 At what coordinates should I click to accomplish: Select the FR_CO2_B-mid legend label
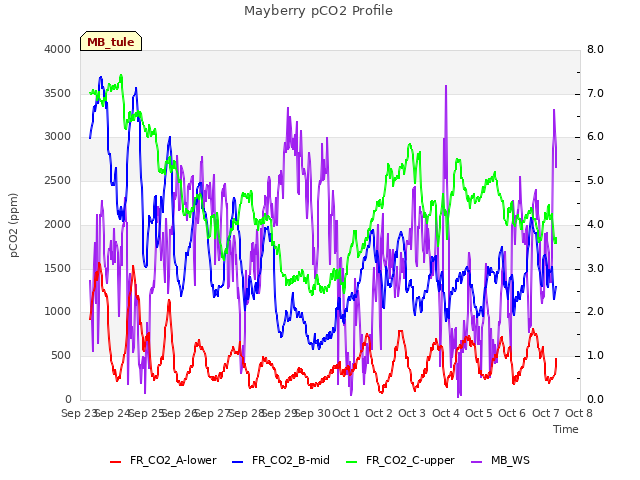pos(291,460)
